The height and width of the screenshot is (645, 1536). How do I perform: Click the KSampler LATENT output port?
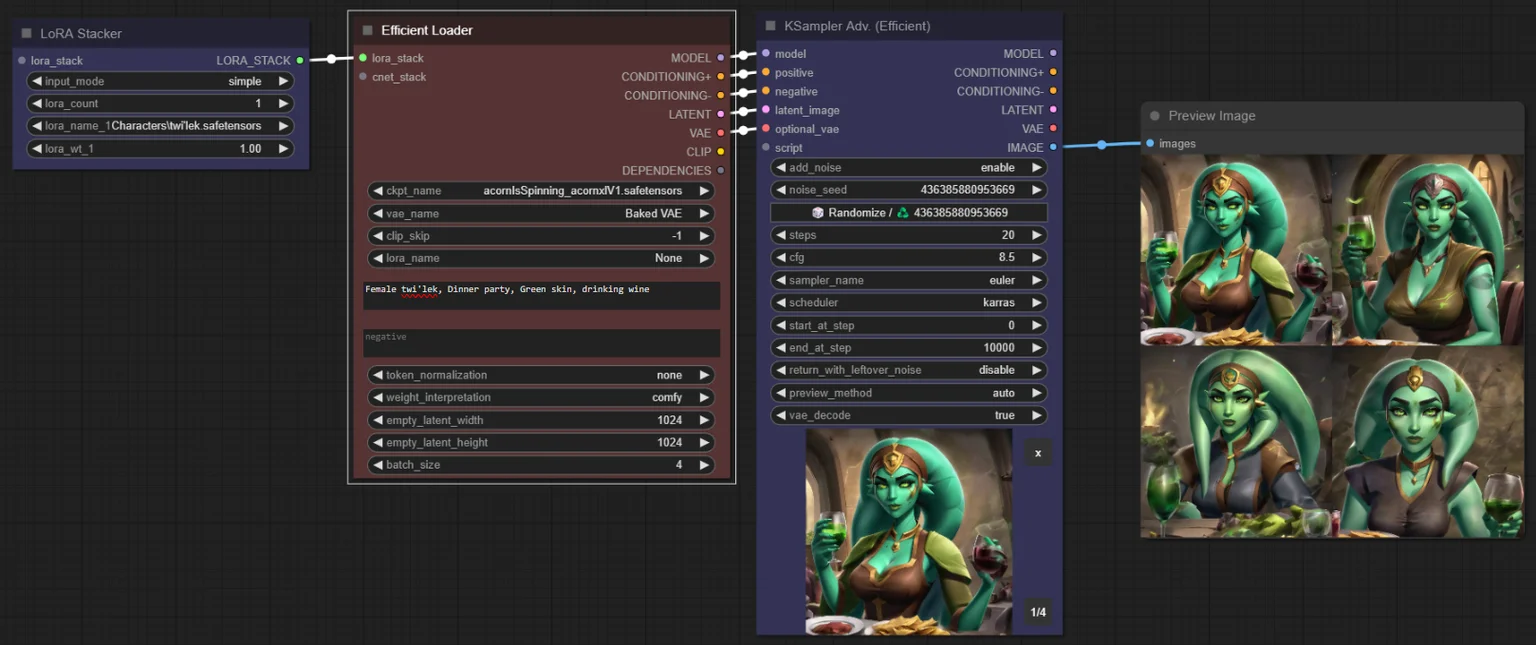click(1053, 110)
